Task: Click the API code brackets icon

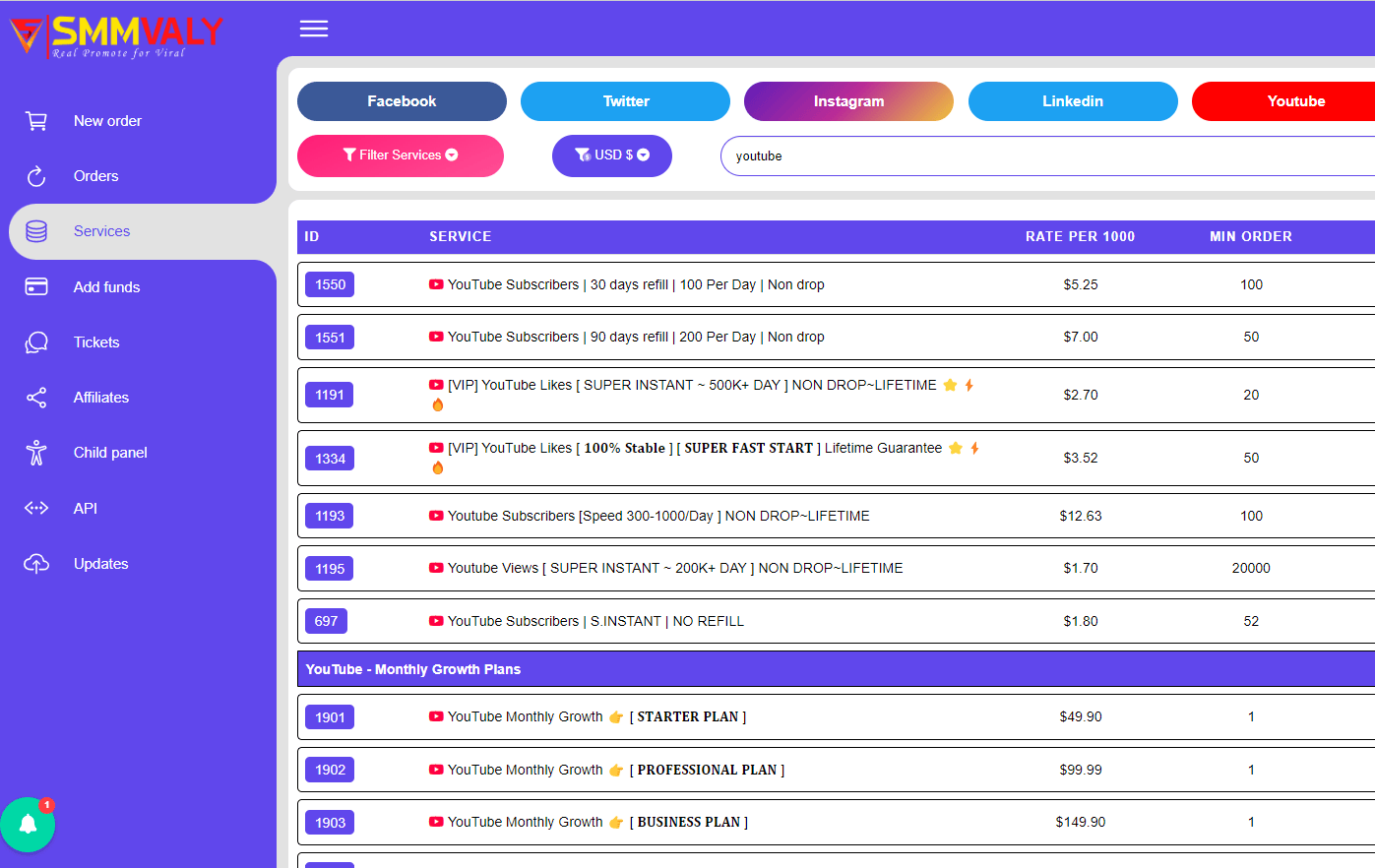Action: tap(36, 508)
